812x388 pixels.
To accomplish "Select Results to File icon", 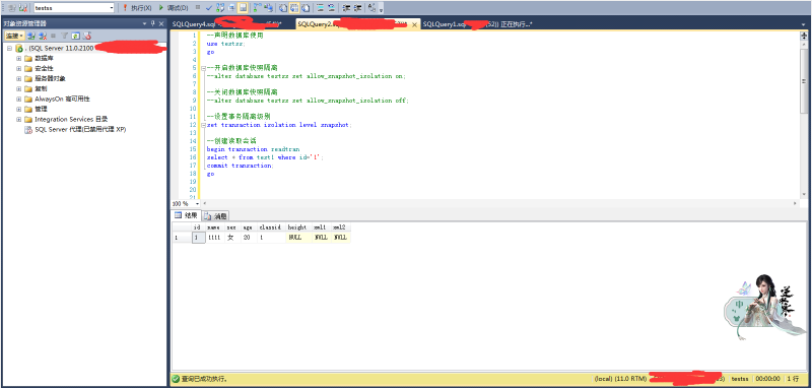I will (x=306, y=8).
